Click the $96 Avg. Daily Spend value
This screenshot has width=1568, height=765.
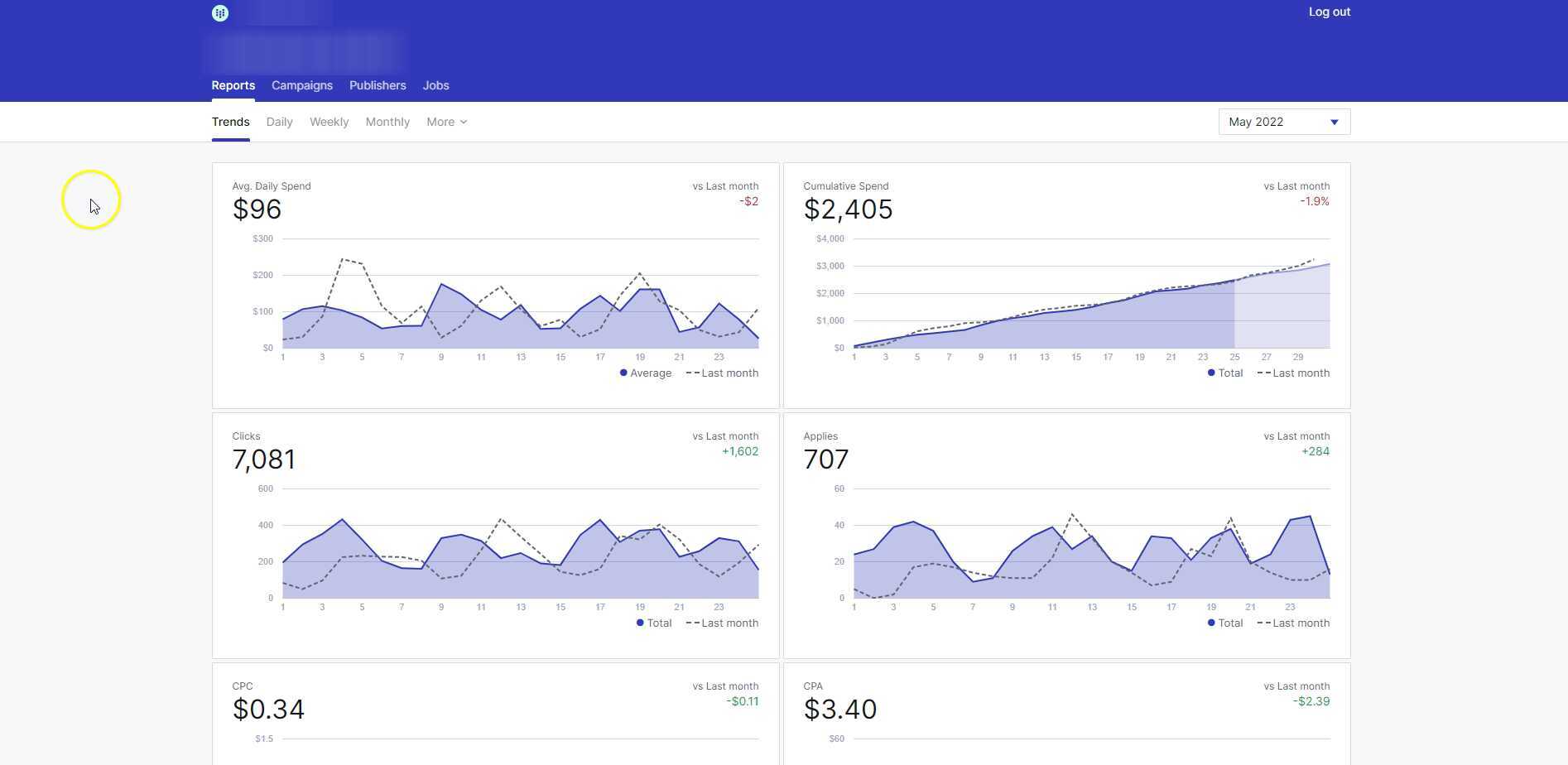257,209
